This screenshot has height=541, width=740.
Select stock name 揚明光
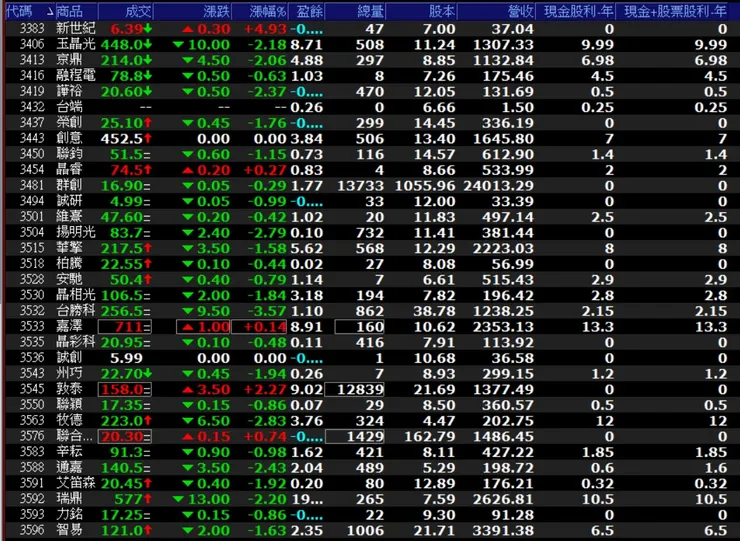pos(76,232)
